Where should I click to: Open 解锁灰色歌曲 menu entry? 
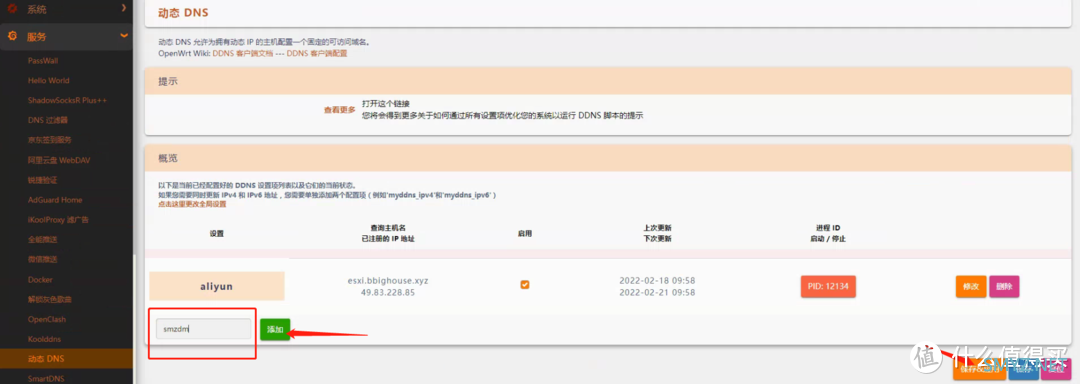click(50, 299)
